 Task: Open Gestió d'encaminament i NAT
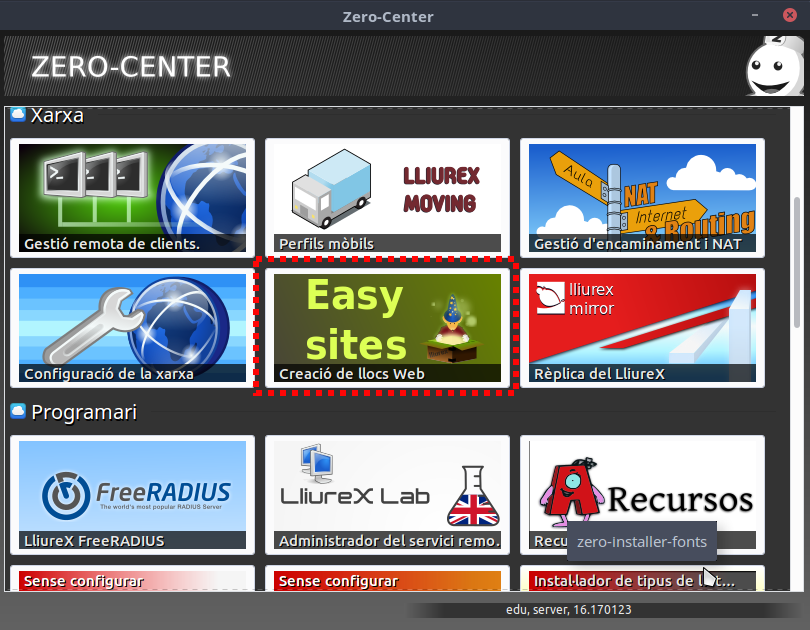point(642,196)
